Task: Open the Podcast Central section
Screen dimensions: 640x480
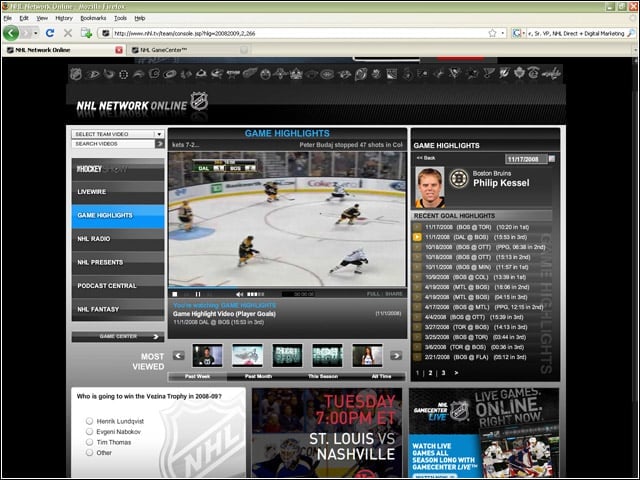Action: tap(118, 286)
